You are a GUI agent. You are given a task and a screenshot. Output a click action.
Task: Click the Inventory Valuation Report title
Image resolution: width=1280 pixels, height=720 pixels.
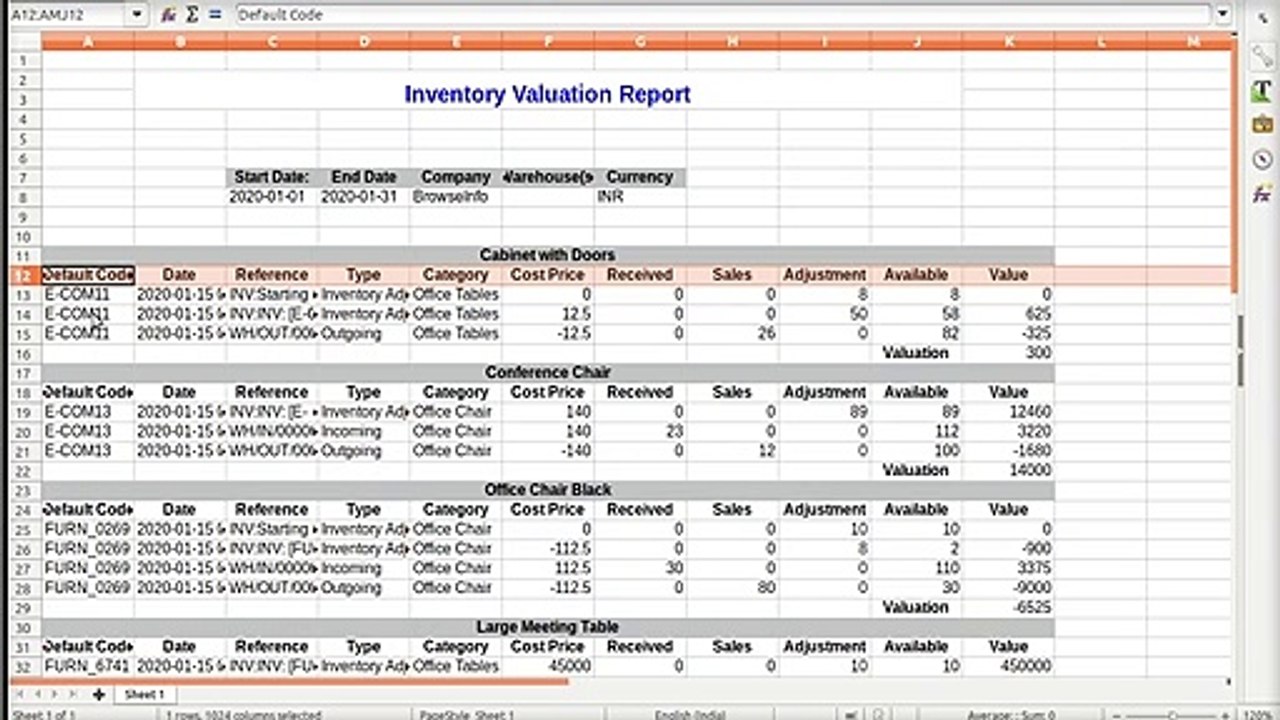tap(547, 94)
